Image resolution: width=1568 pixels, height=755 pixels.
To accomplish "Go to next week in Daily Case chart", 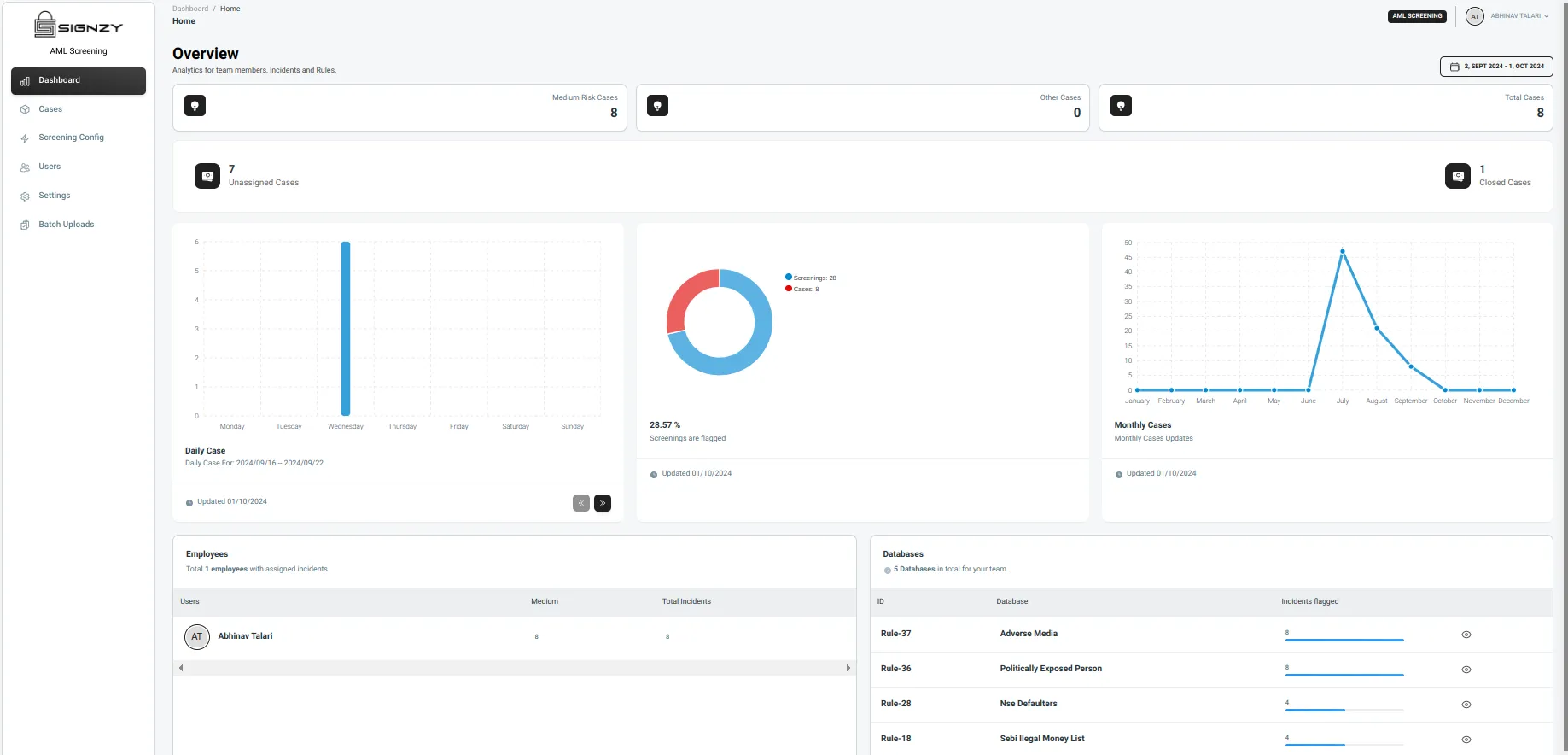I will 603,503.
